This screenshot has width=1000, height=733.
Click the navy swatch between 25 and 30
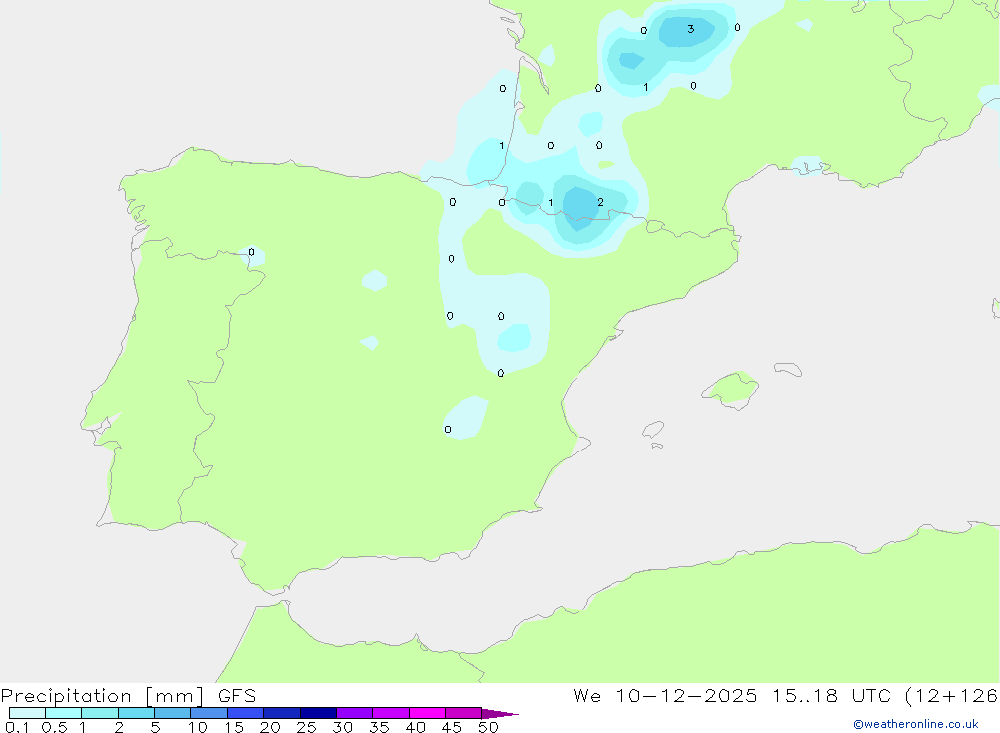[x=318, y=713]
